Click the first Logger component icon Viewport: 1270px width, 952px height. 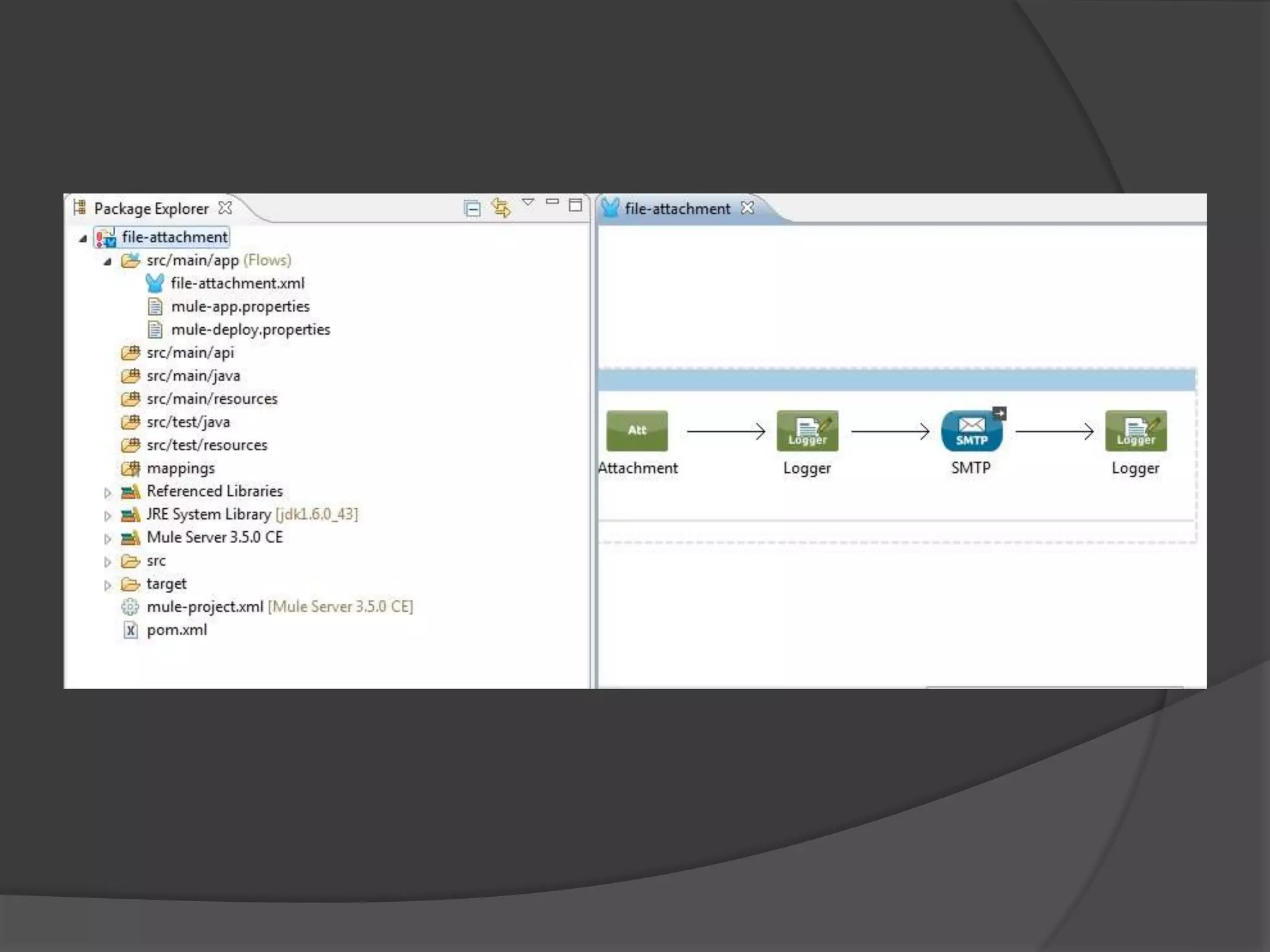pos(807,431)
